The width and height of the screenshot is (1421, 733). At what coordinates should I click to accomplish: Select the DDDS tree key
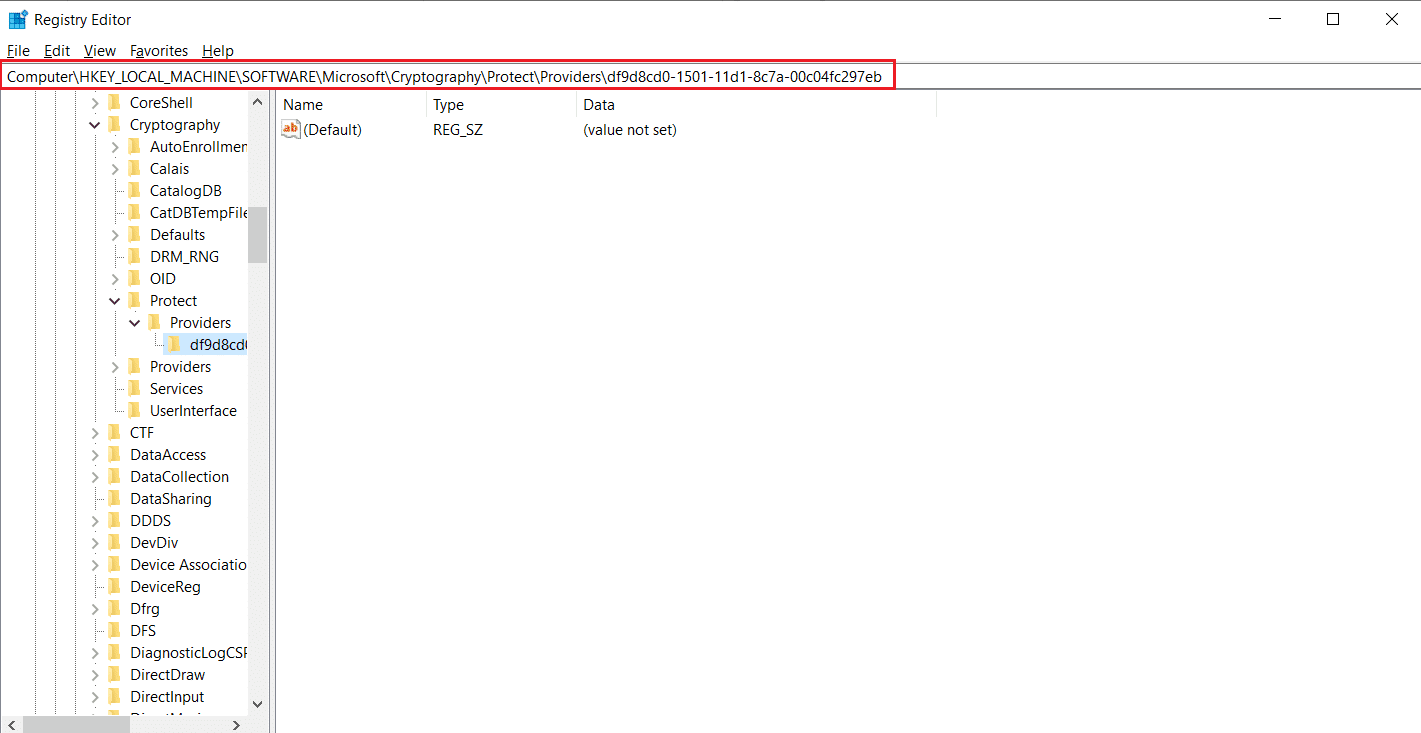pos(150,521)
